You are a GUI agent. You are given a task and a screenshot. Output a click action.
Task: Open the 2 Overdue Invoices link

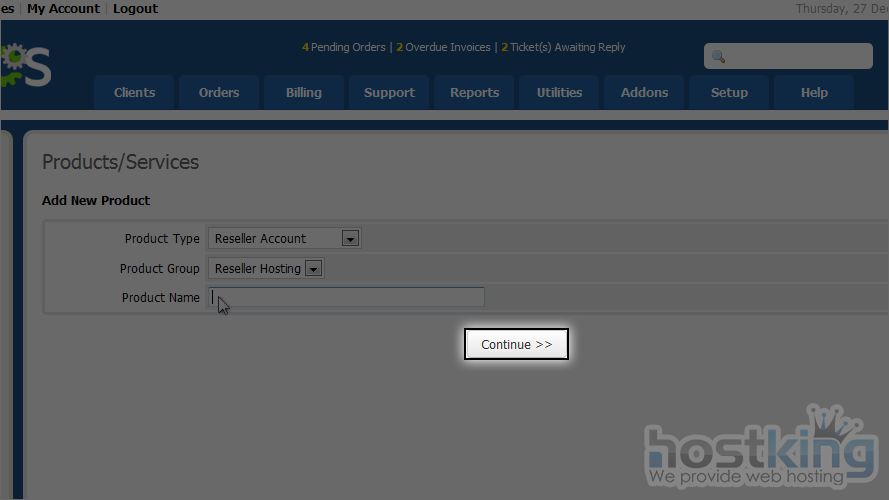coord(443,47)
